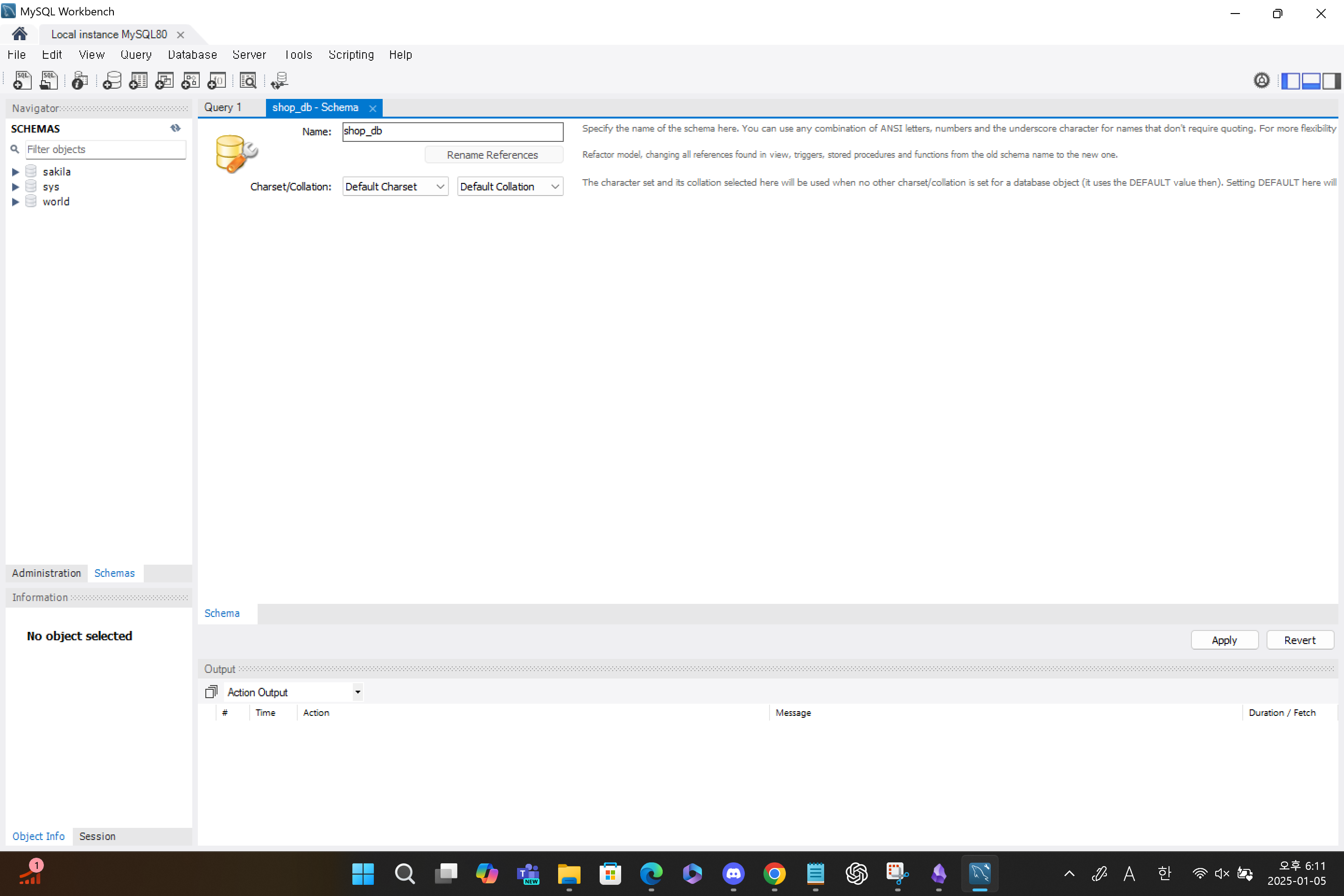Select the Schemas navigator tab

114,573
